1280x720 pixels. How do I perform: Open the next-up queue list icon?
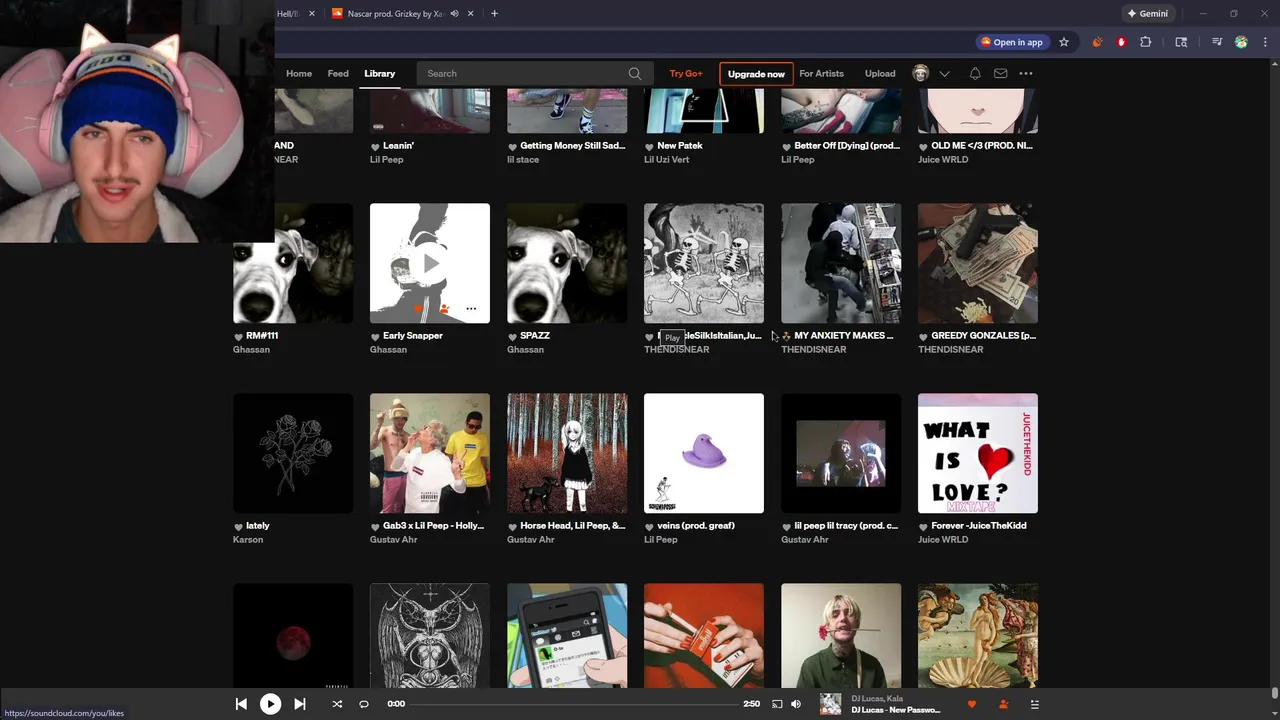tap(1035, 704)
